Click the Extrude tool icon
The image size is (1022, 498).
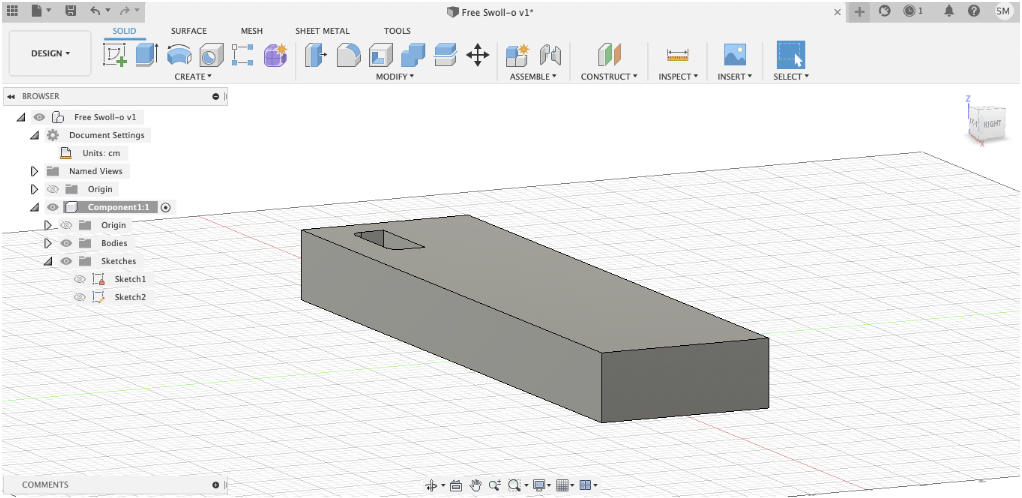click(x=147, y=55)
